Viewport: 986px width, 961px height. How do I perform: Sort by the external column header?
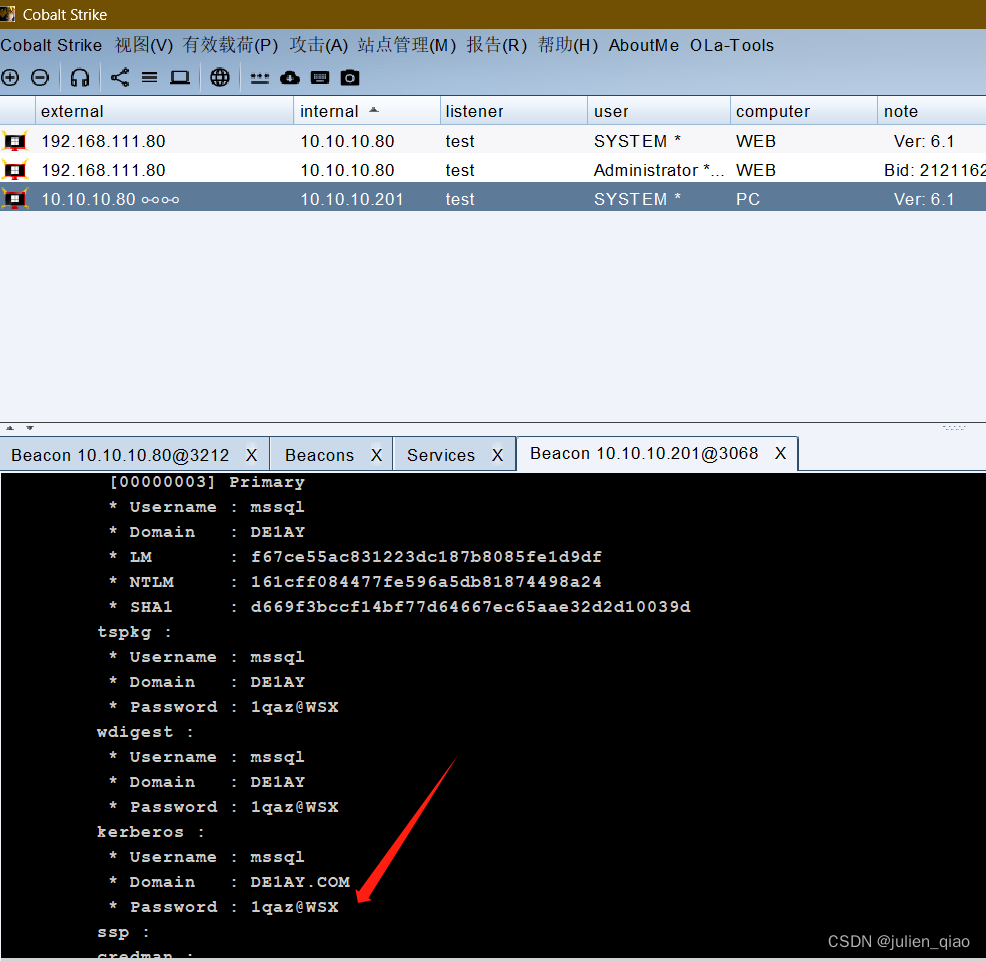164,111
